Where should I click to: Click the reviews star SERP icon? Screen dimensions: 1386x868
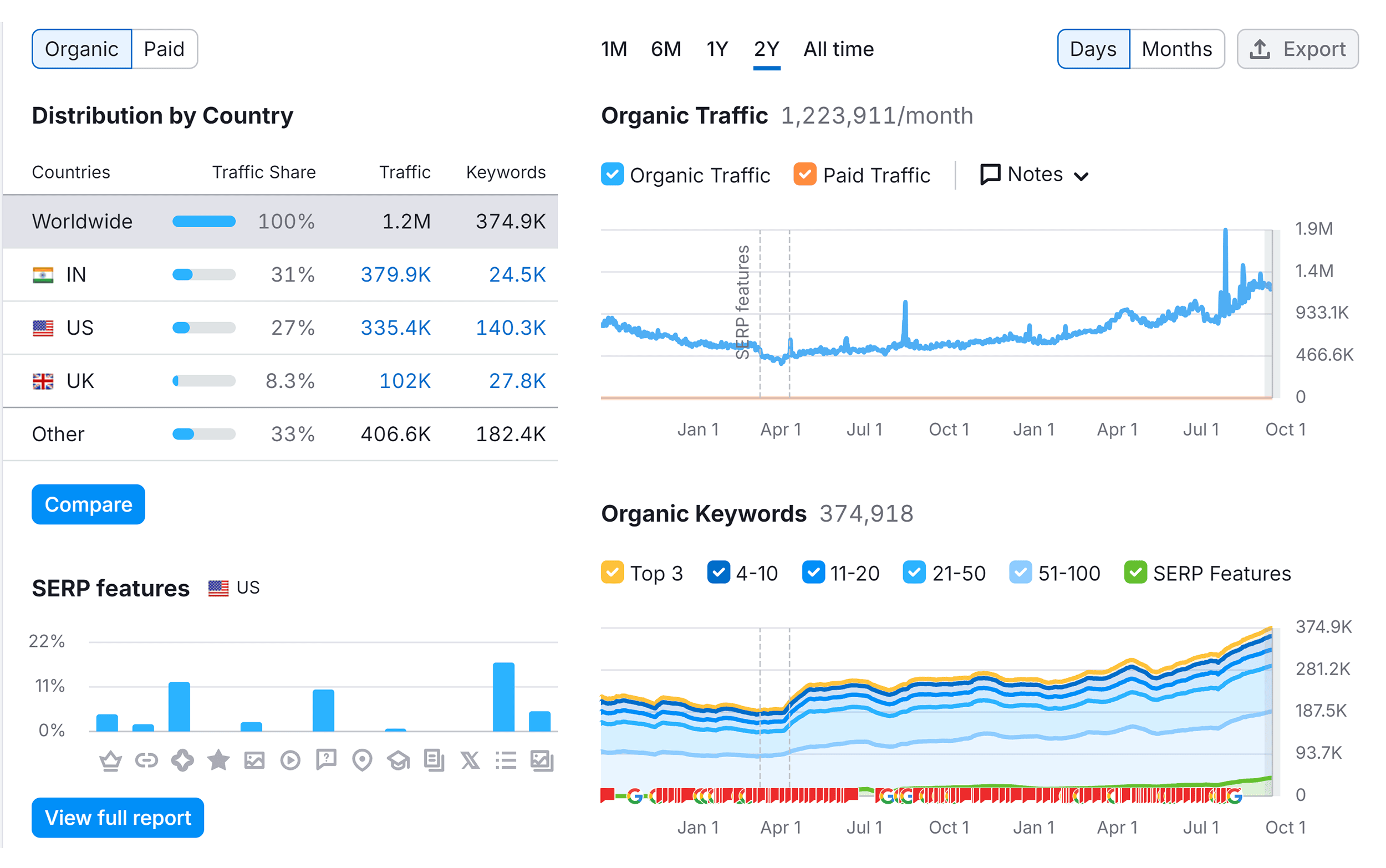tap(218, 760)
